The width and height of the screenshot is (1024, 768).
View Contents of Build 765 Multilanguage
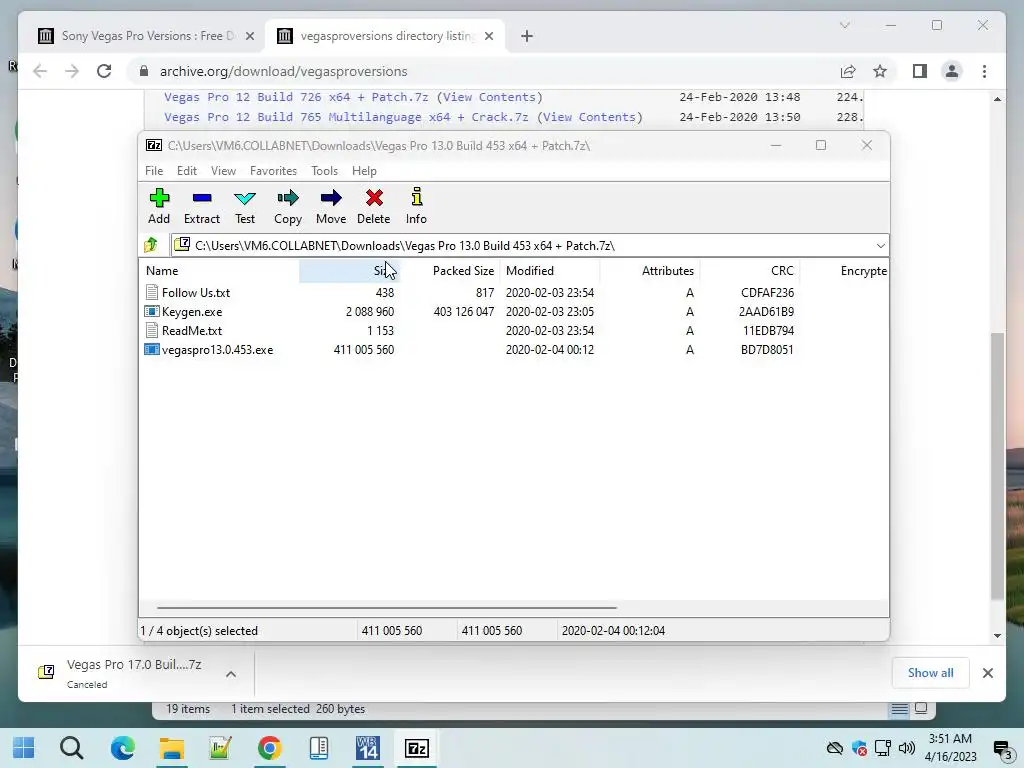coord(590,117)
